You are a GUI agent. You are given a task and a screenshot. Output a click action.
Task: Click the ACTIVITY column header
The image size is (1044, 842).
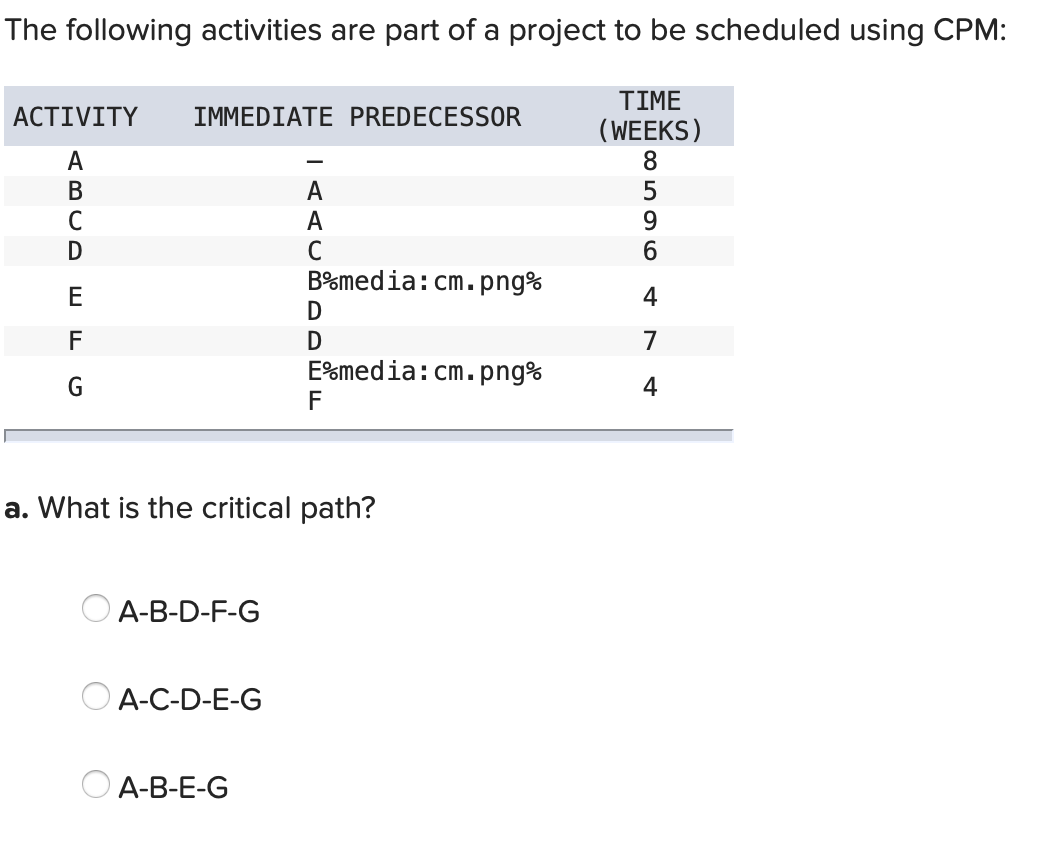click(x=75, y=116)
